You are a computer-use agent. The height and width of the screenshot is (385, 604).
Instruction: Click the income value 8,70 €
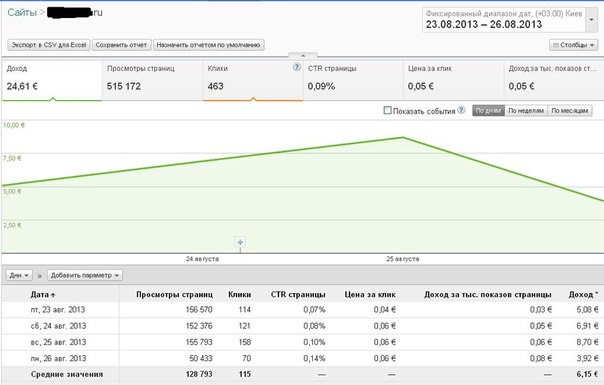click(x=587, y=342)
